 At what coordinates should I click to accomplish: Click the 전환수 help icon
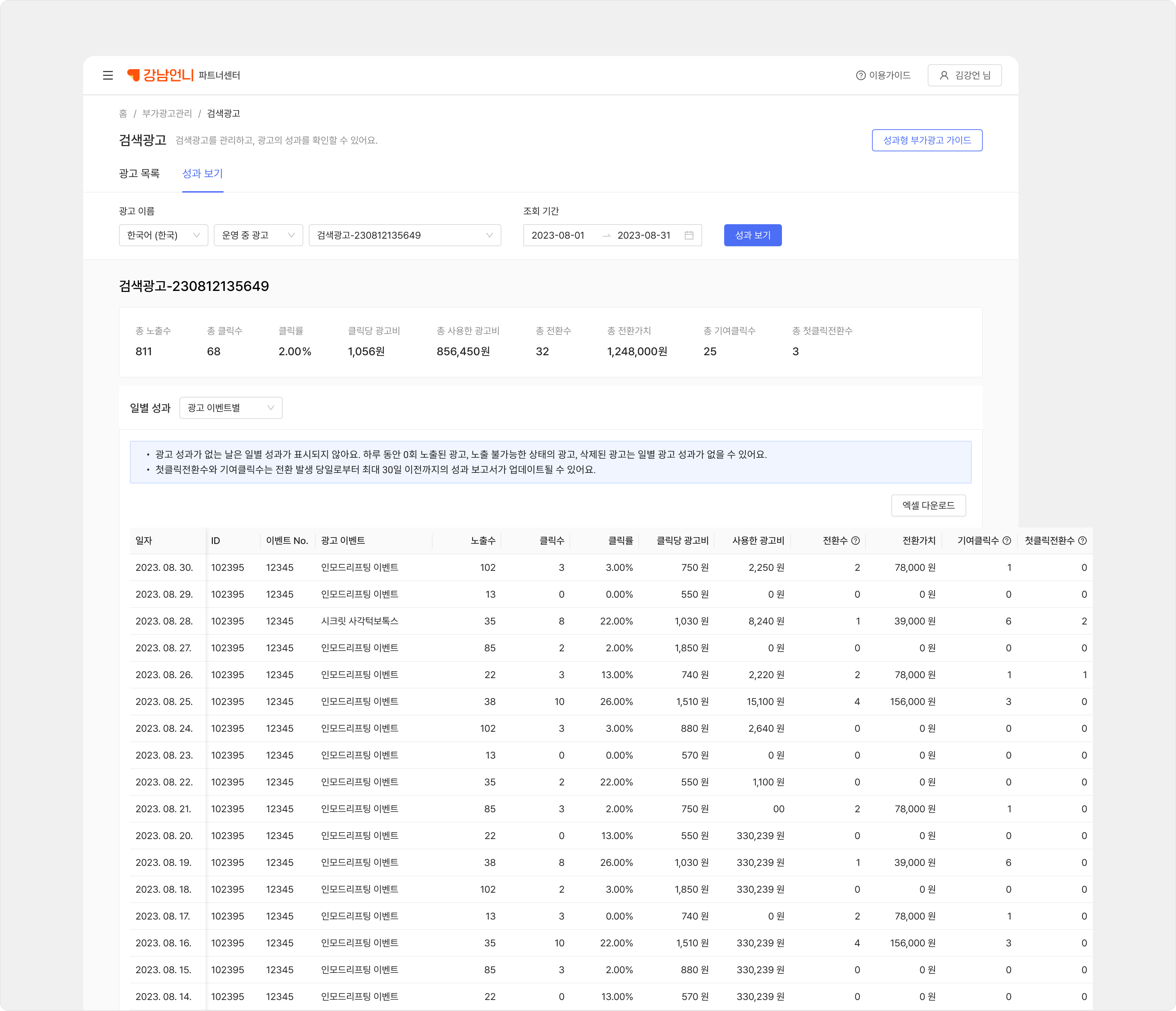click(x=855, y=541)
